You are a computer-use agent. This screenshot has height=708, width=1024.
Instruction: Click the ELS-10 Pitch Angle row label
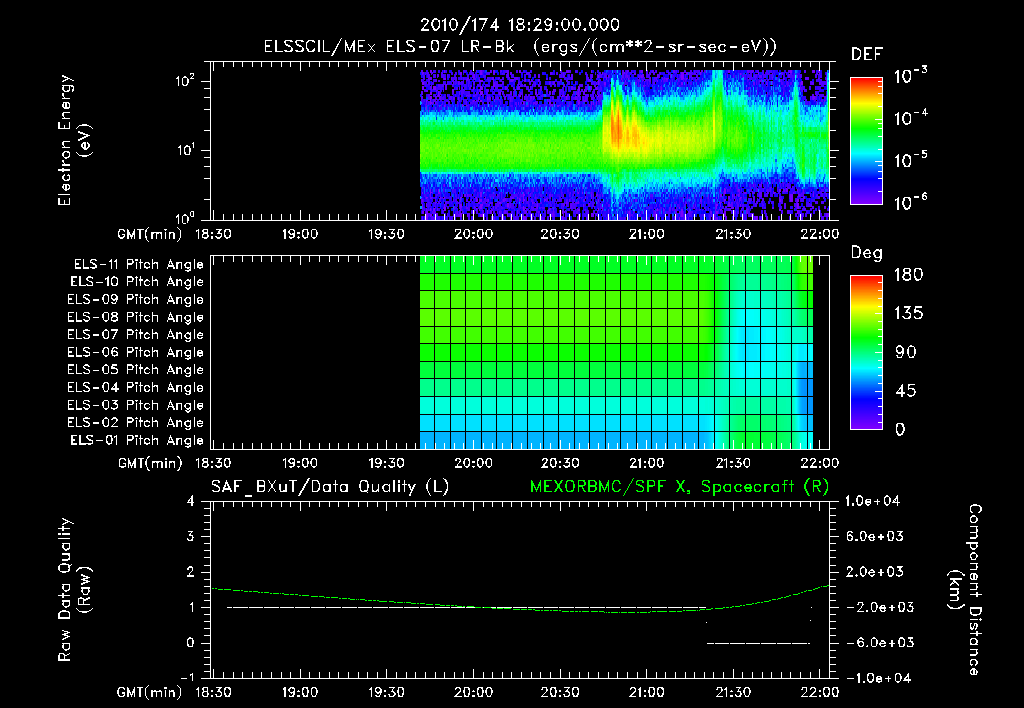click(137, 282)
